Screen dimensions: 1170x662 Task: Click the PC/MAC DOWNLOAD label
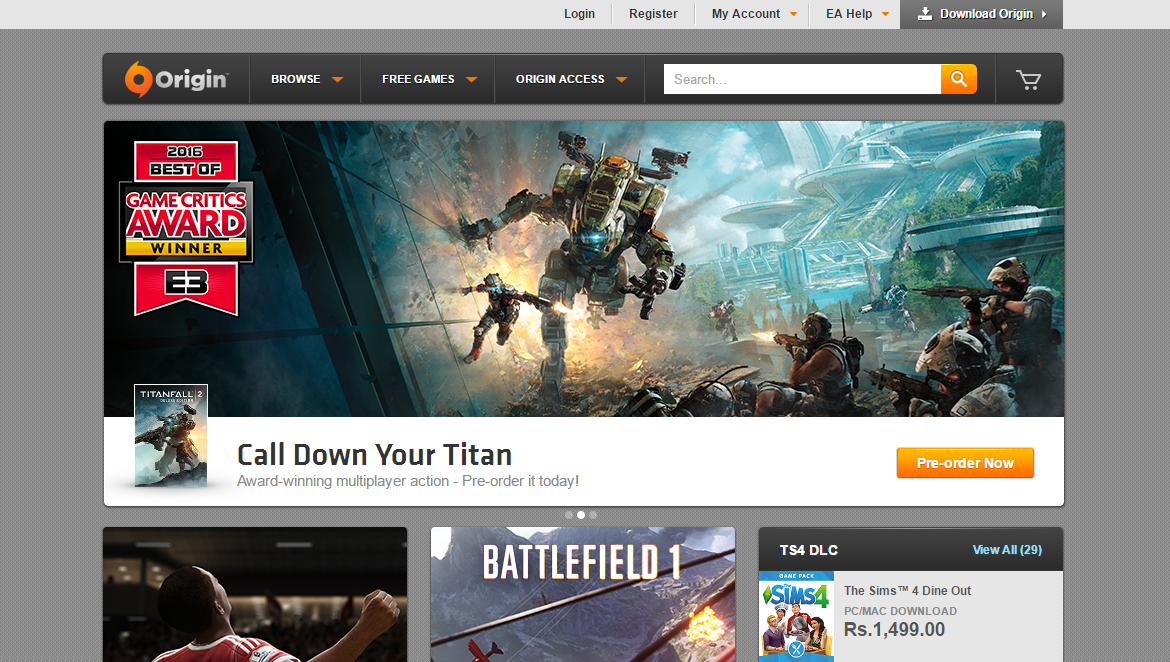tap(901, 611)
